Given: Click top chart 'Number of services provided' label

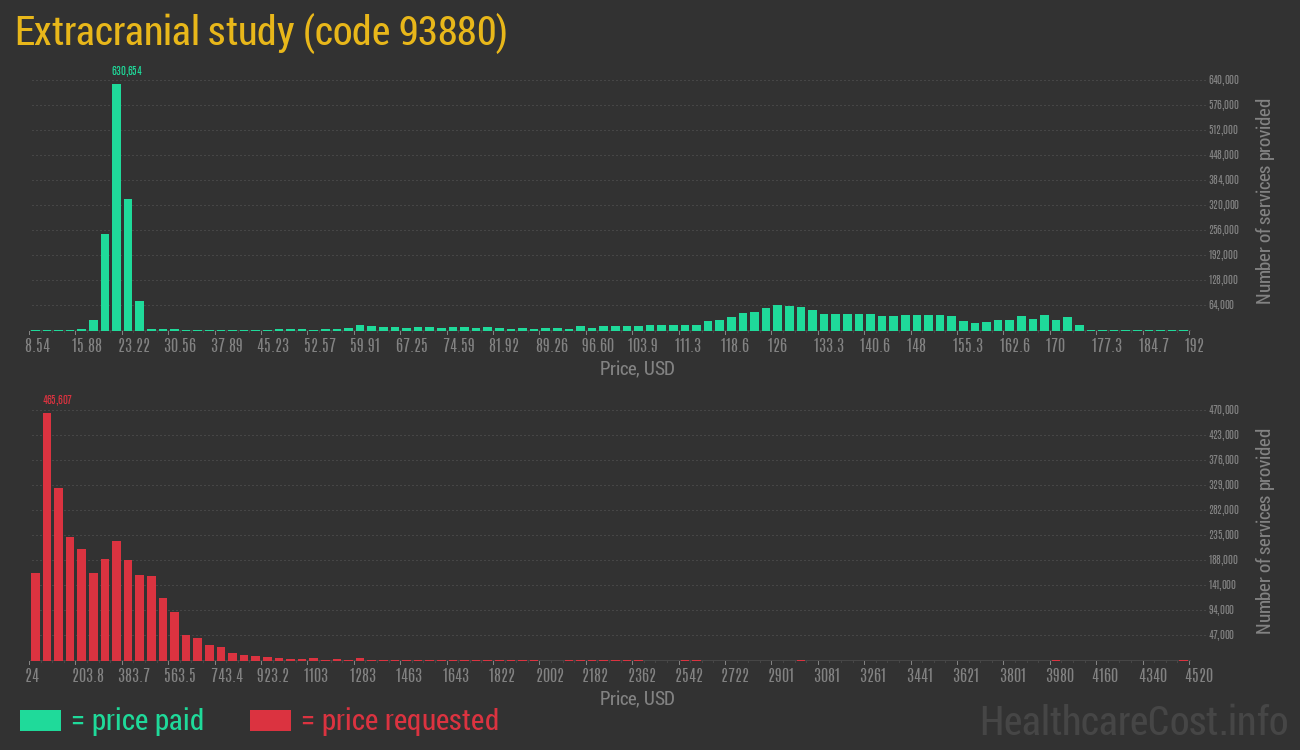Looking at the screenshot, I should (x=1264, y=201).
